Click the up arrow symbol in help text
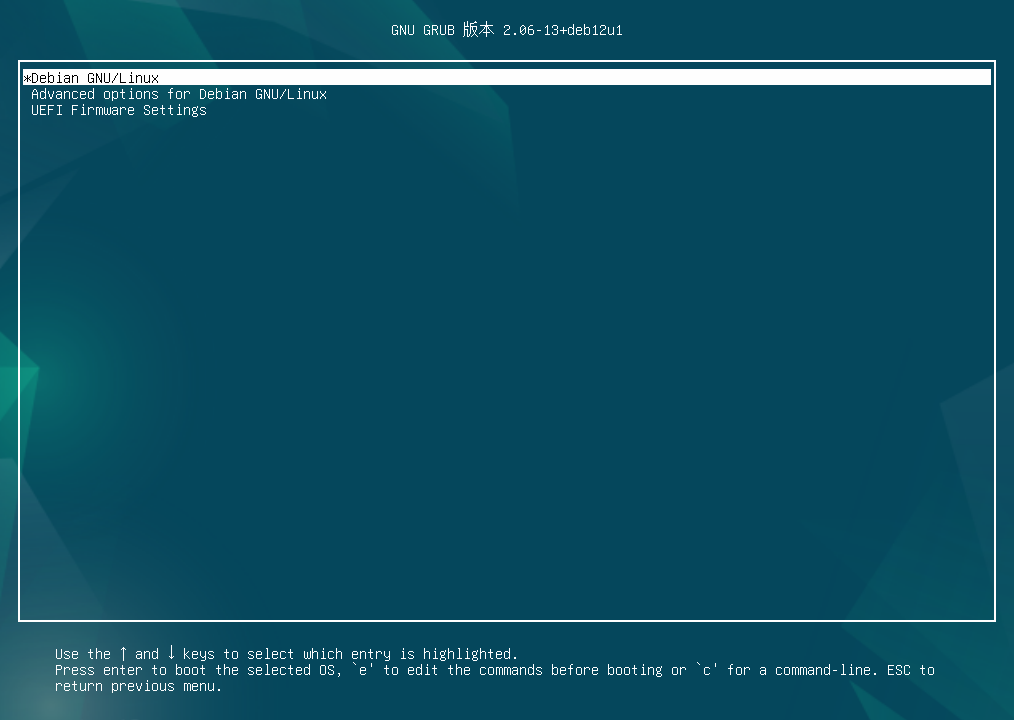The image size is (1014, 720). 123,653
